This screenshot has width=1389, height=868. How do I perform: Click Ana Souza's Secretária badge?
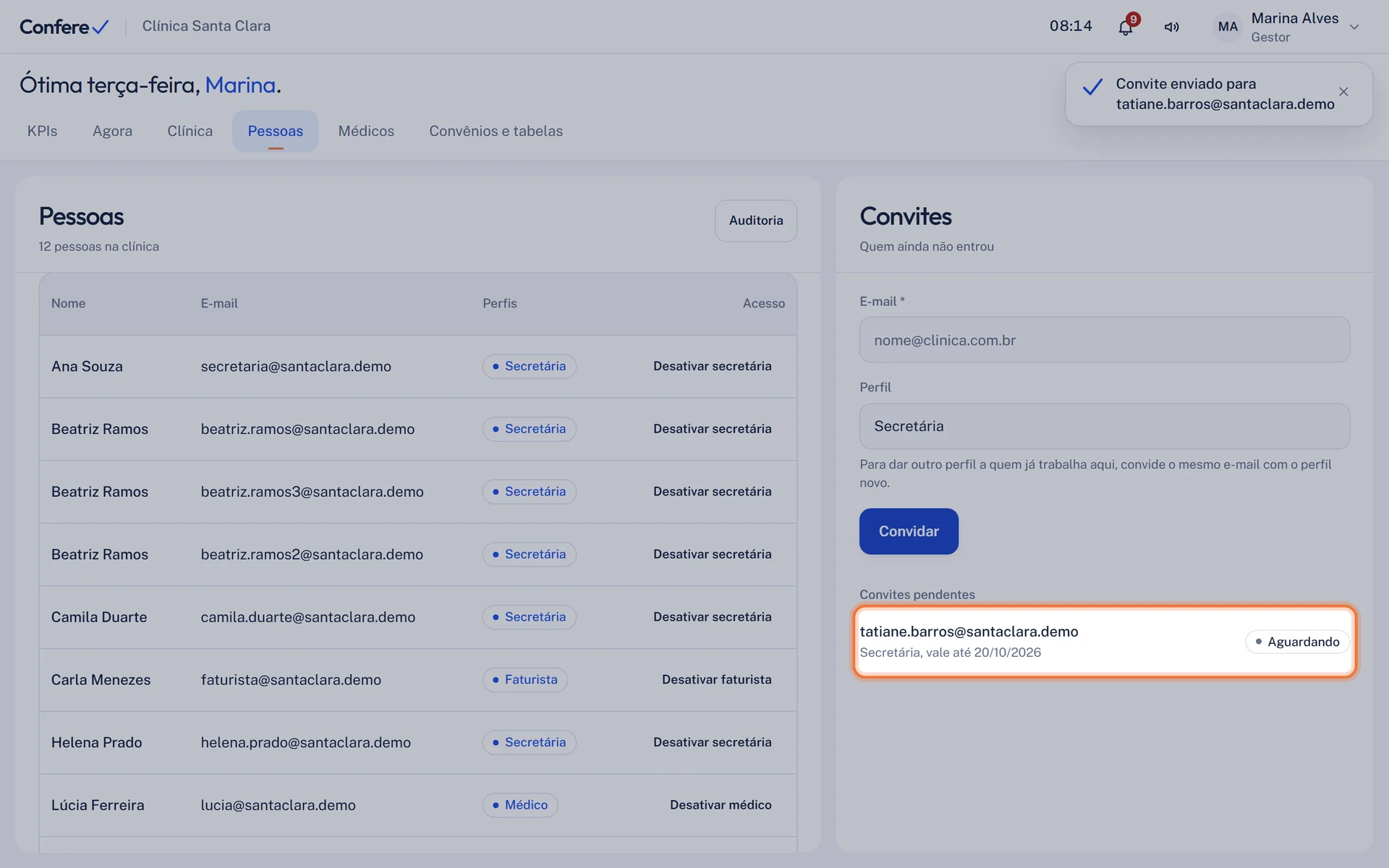(x=529, y=366)
